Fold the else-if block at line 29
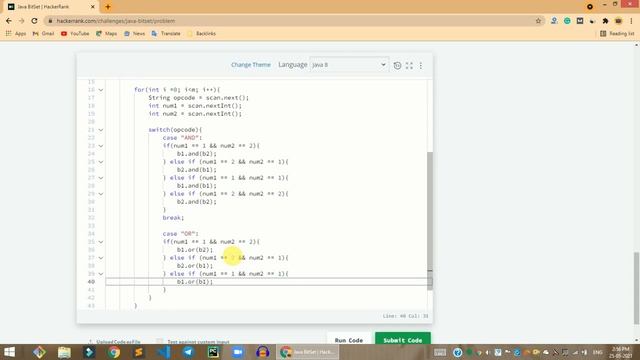Screen dimensions: 640x360 [x=101, y=194]
